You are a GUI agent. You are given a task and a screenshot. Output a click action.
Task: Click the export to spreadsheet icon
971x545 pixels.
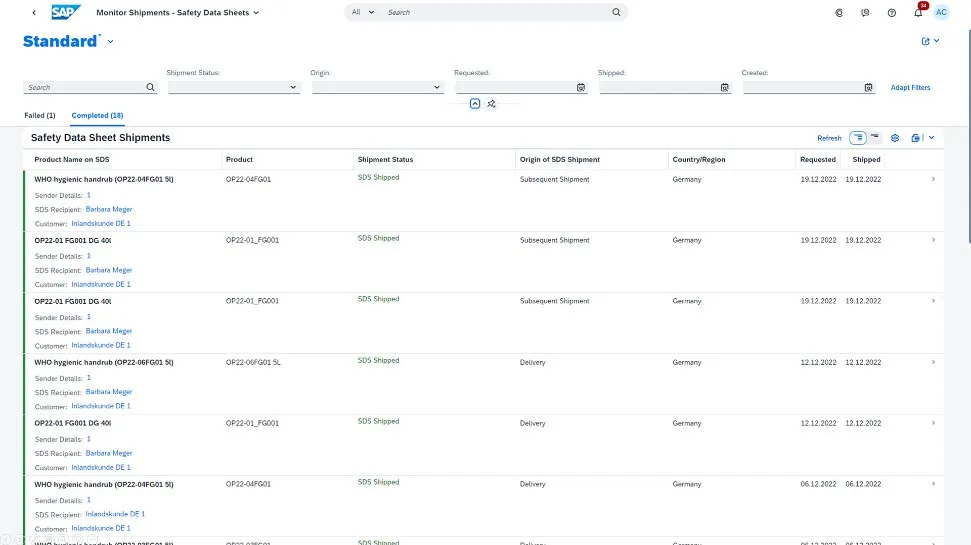point(916,138)
